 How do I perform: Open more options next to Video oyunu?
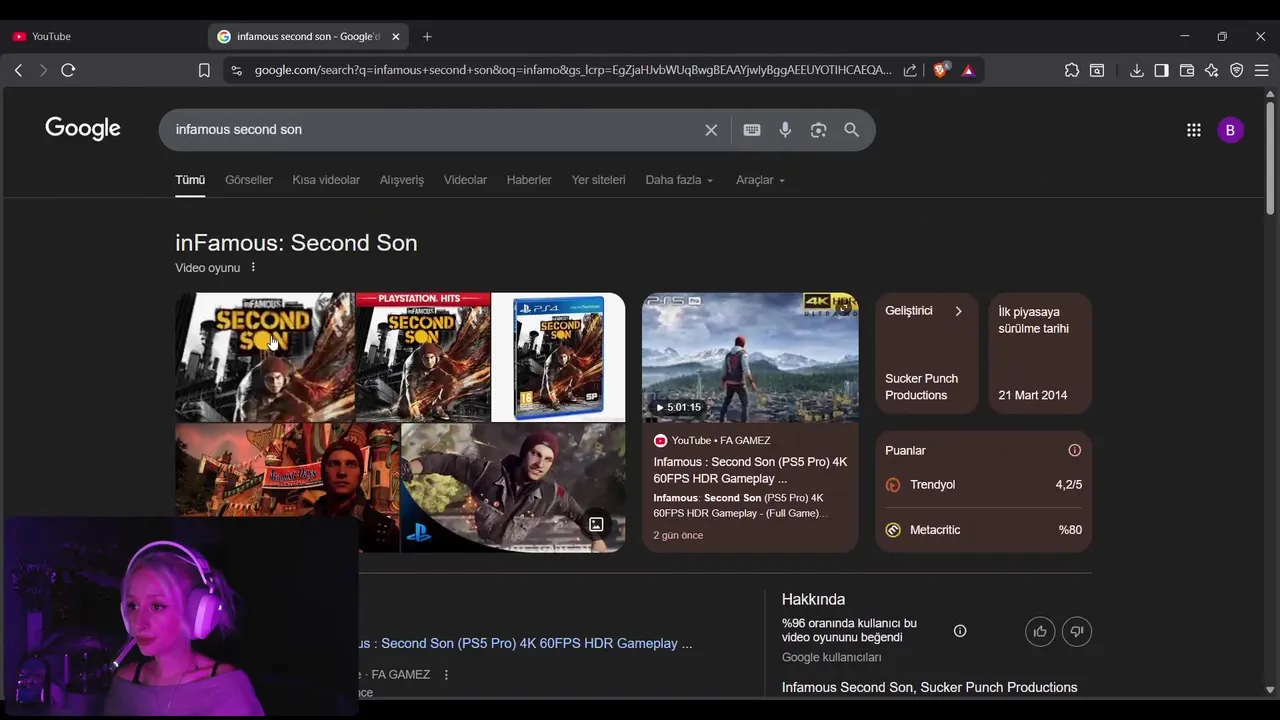tap(253, 267)
